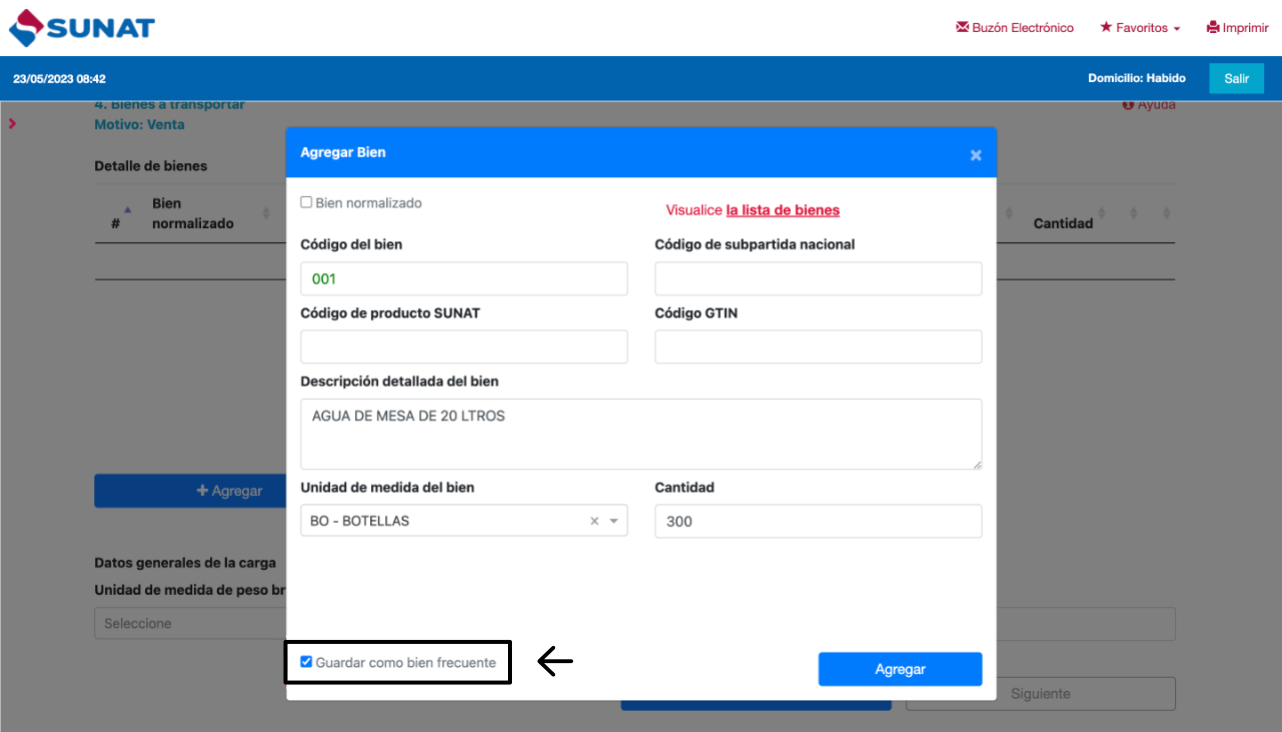Image resolution: width=1282 pixels, height=732 pixels.
Task: Click the Cantidad input field
Action: 818,521
